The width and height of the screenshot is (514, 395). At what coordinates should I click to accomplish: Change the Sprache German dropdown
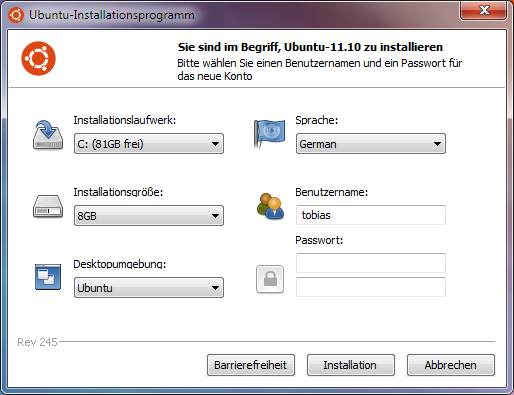pos(371,144)
